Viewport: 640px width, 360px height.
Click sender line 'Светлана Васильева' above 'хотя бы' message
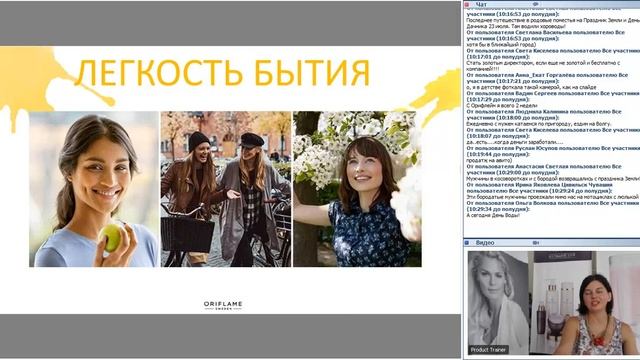[x=546, y=35]
